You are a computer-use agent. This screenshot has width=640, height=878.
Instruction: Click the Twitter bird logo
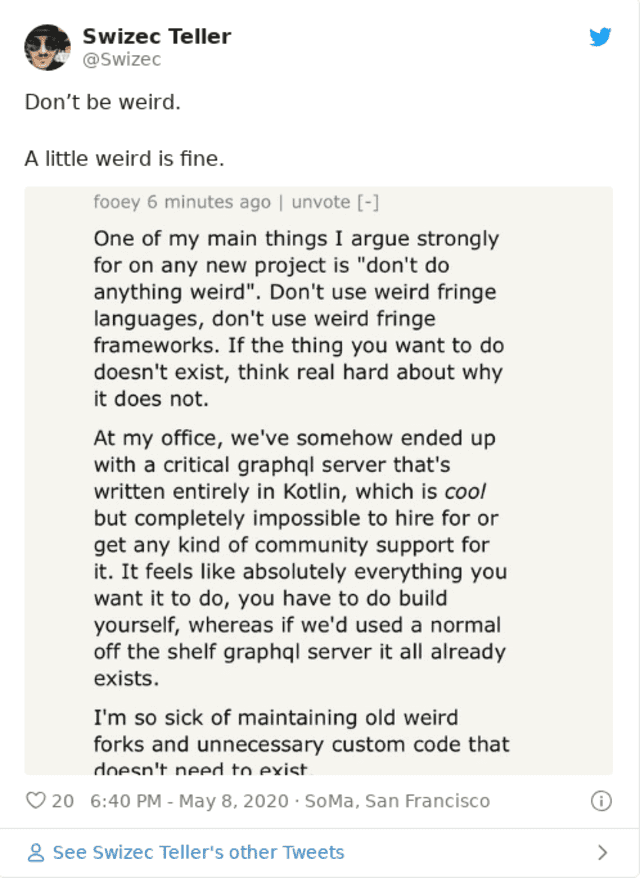[600, 38]
